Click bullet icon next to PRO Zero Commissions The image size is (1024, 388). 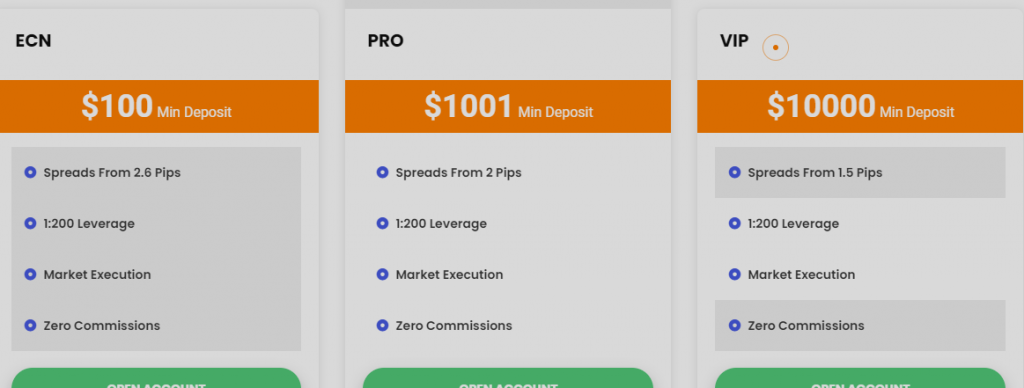383,325
